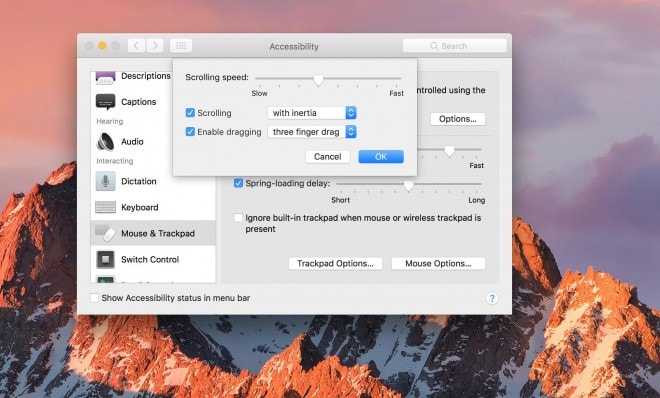Confirm with the OK button
This screenshot has height=398, width=660.
click(381, 157)
